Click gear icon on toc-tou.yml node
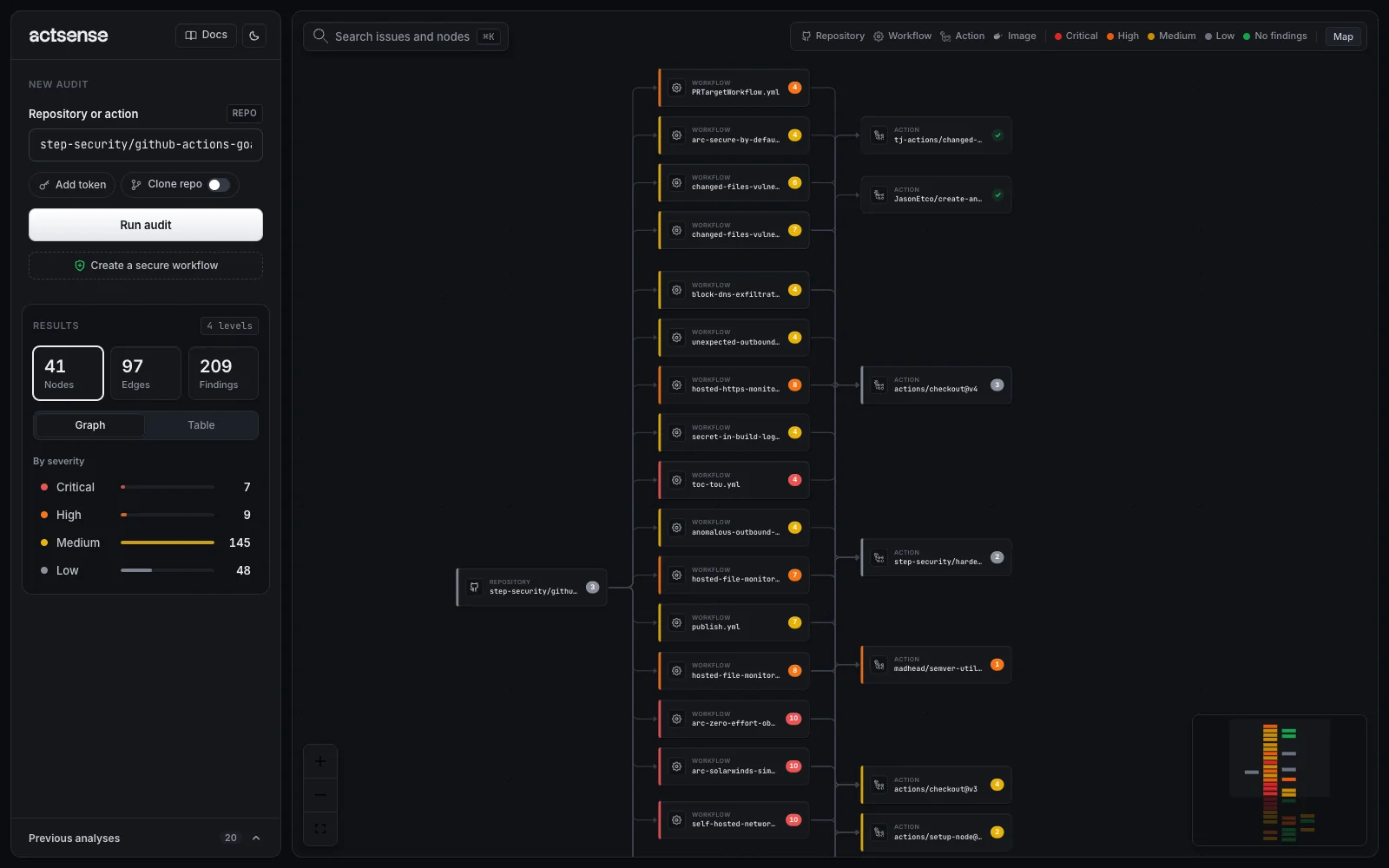 point(677,480)
